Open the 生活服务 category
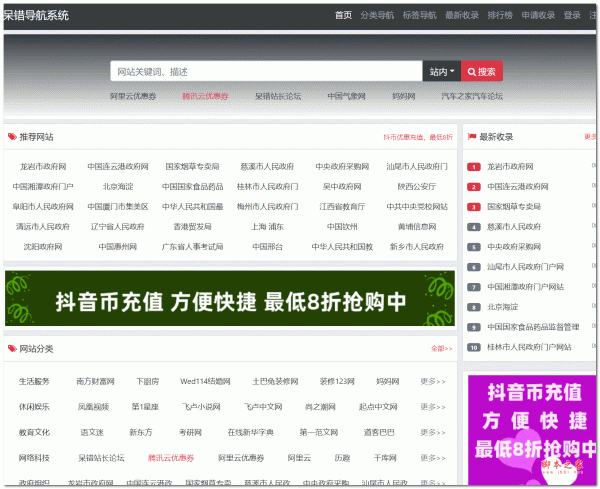The image size is (600, 489). 34,381
